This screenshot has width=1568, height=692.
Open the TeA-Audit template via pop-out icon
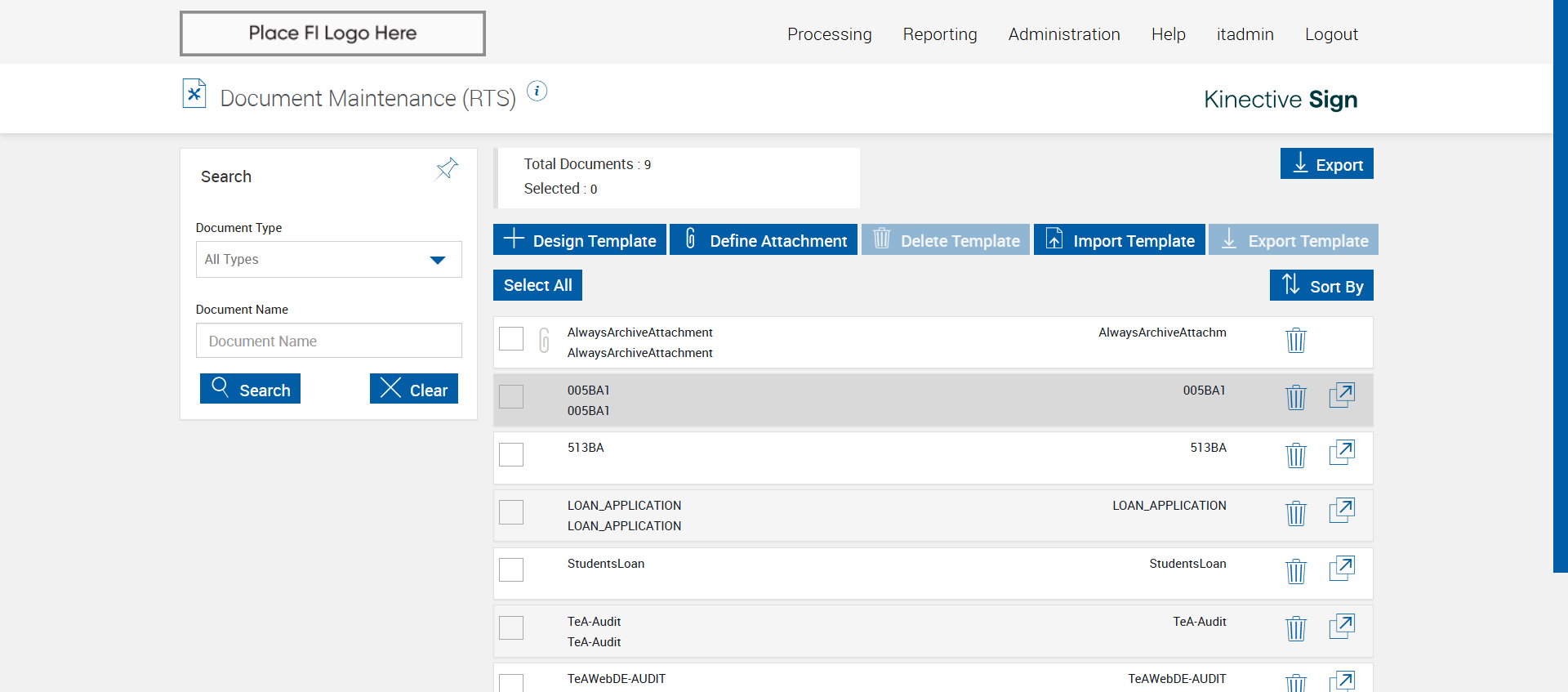(x=1342, y=627)
